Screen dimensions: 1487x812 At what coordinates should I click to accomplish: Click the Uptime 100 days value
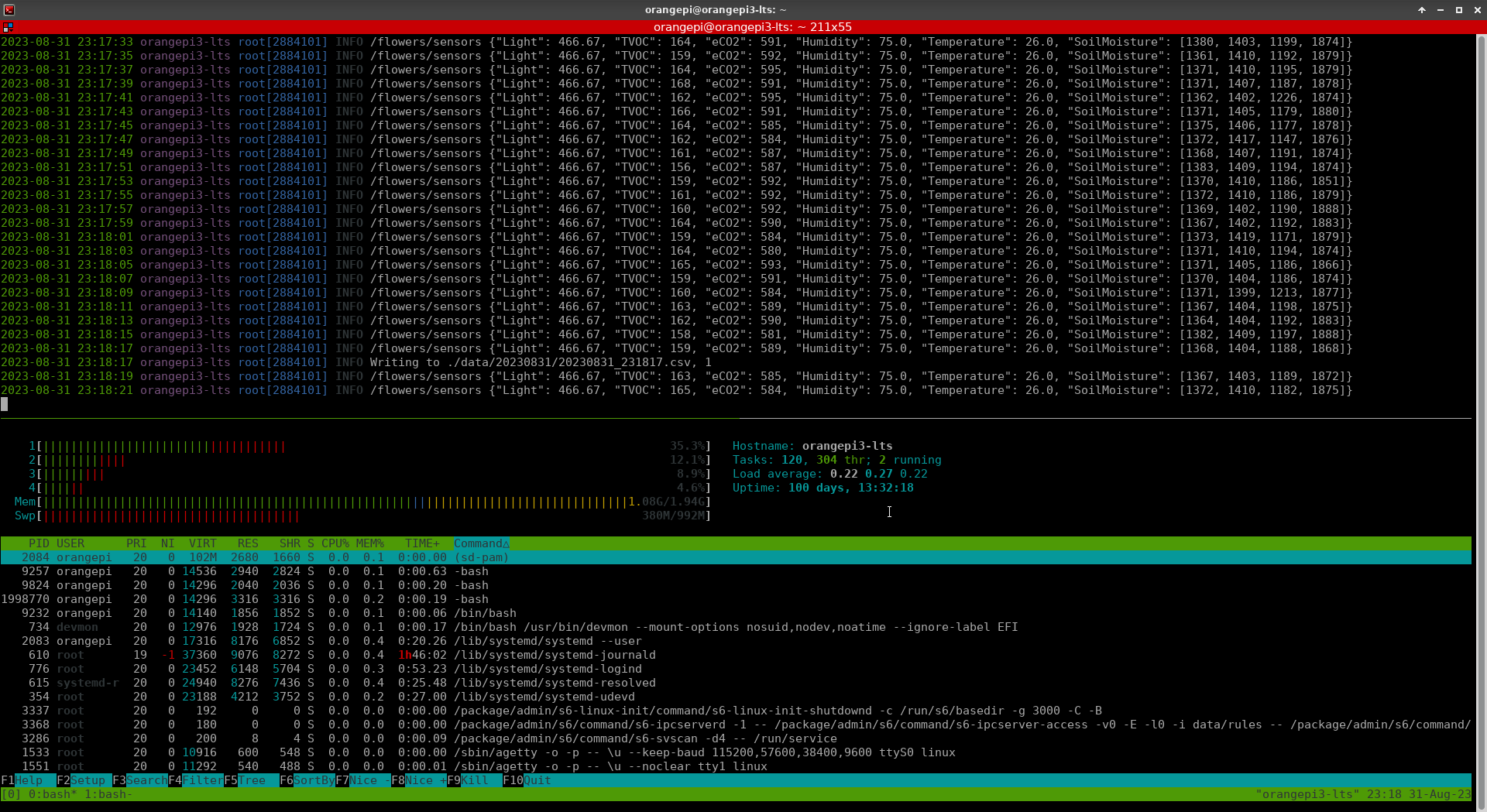850,488
